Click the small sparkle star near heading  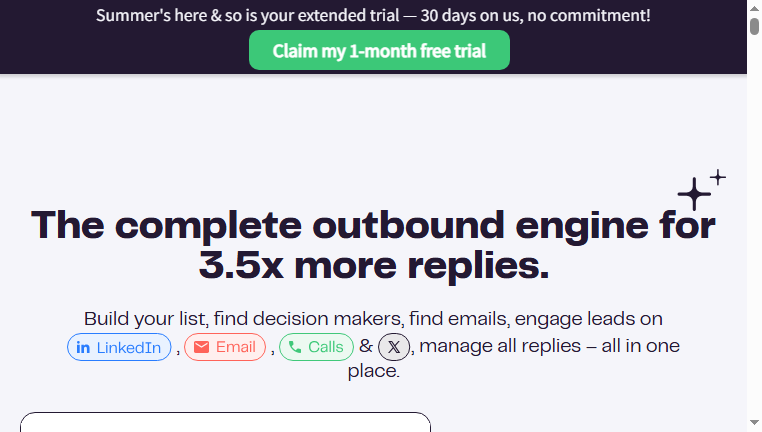[718, 177]
